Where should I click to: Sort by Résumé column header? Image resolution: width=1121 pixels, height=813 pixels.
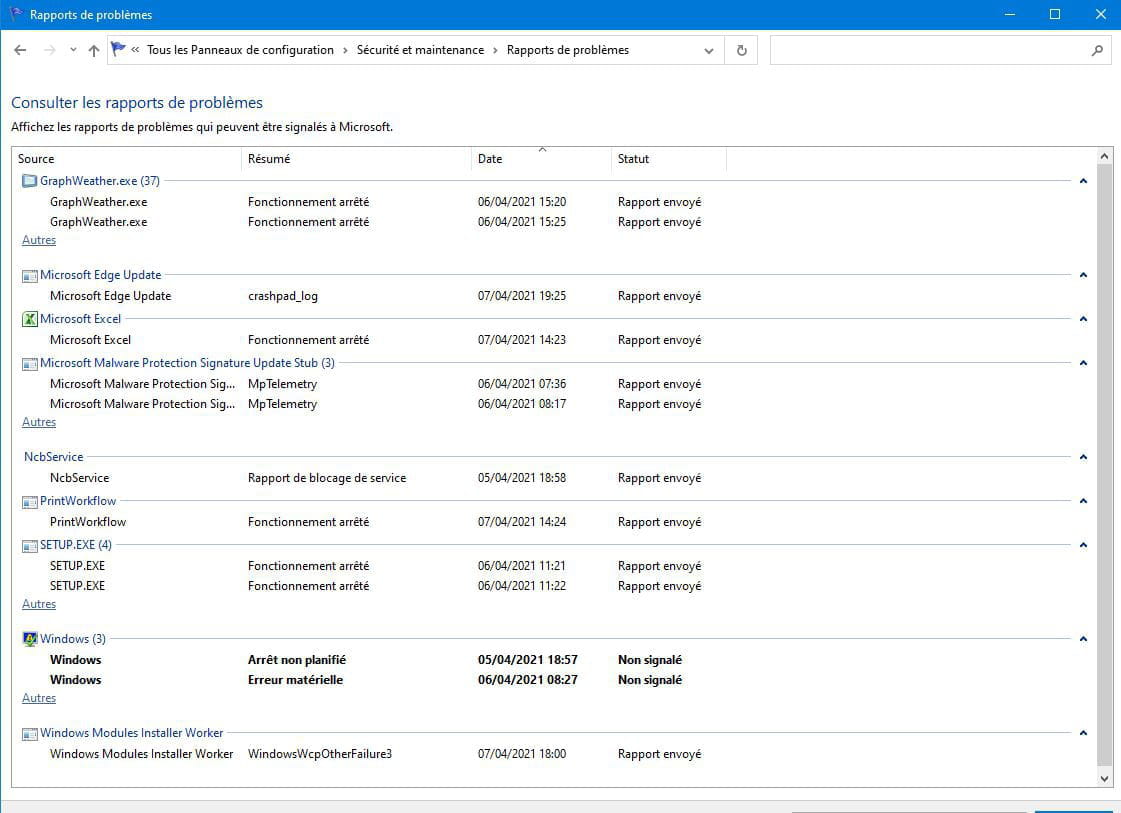tap(356, 159)
